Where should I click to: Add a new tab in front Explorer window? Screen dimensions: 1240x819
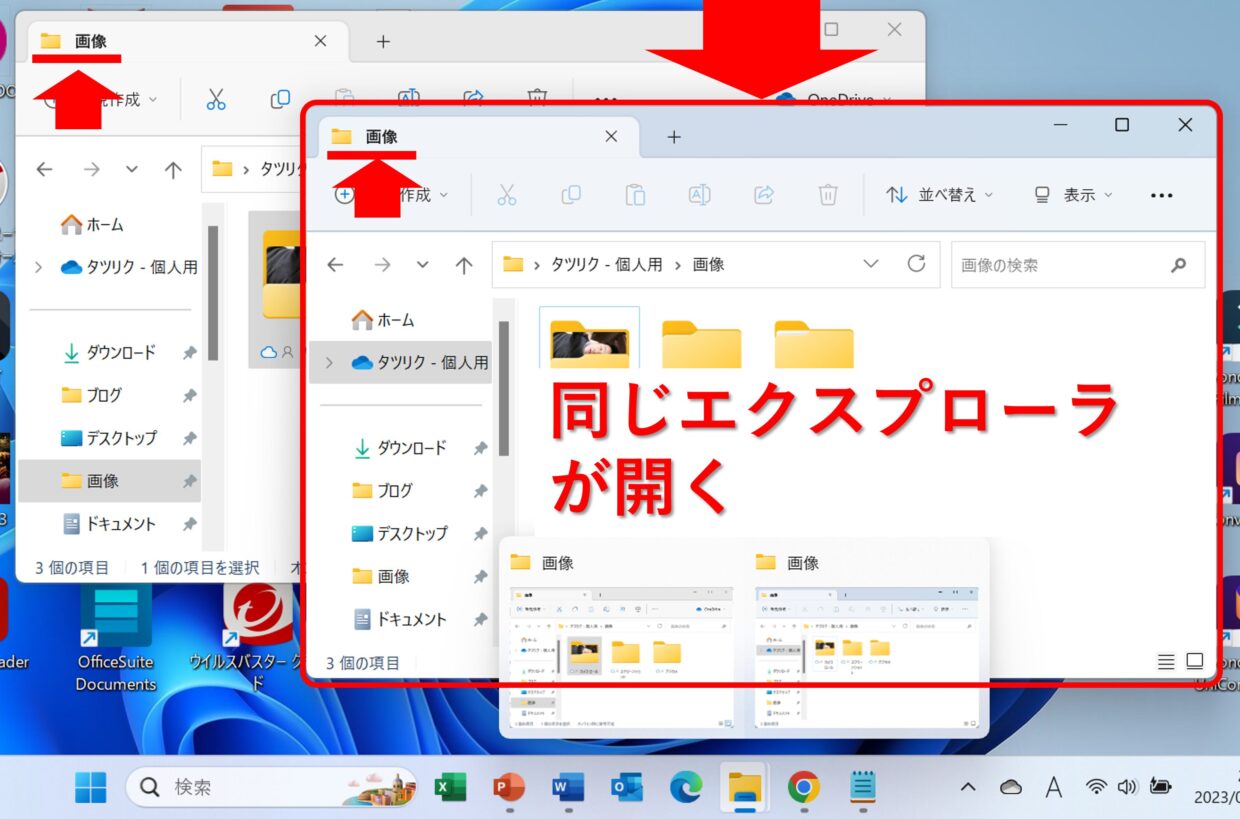(674, 137)
